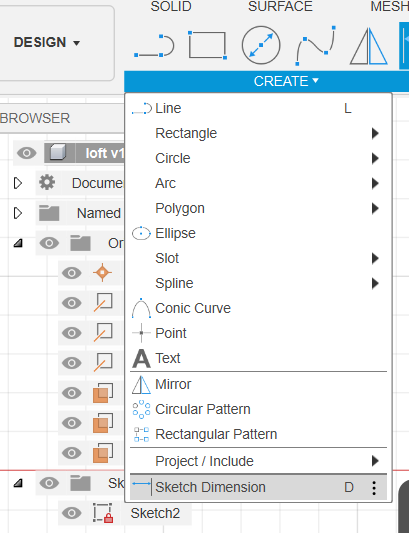The width and height of the screenshot is (409, 533).
Task: Switch to the SURFACE tab
Action: (280, 6)
